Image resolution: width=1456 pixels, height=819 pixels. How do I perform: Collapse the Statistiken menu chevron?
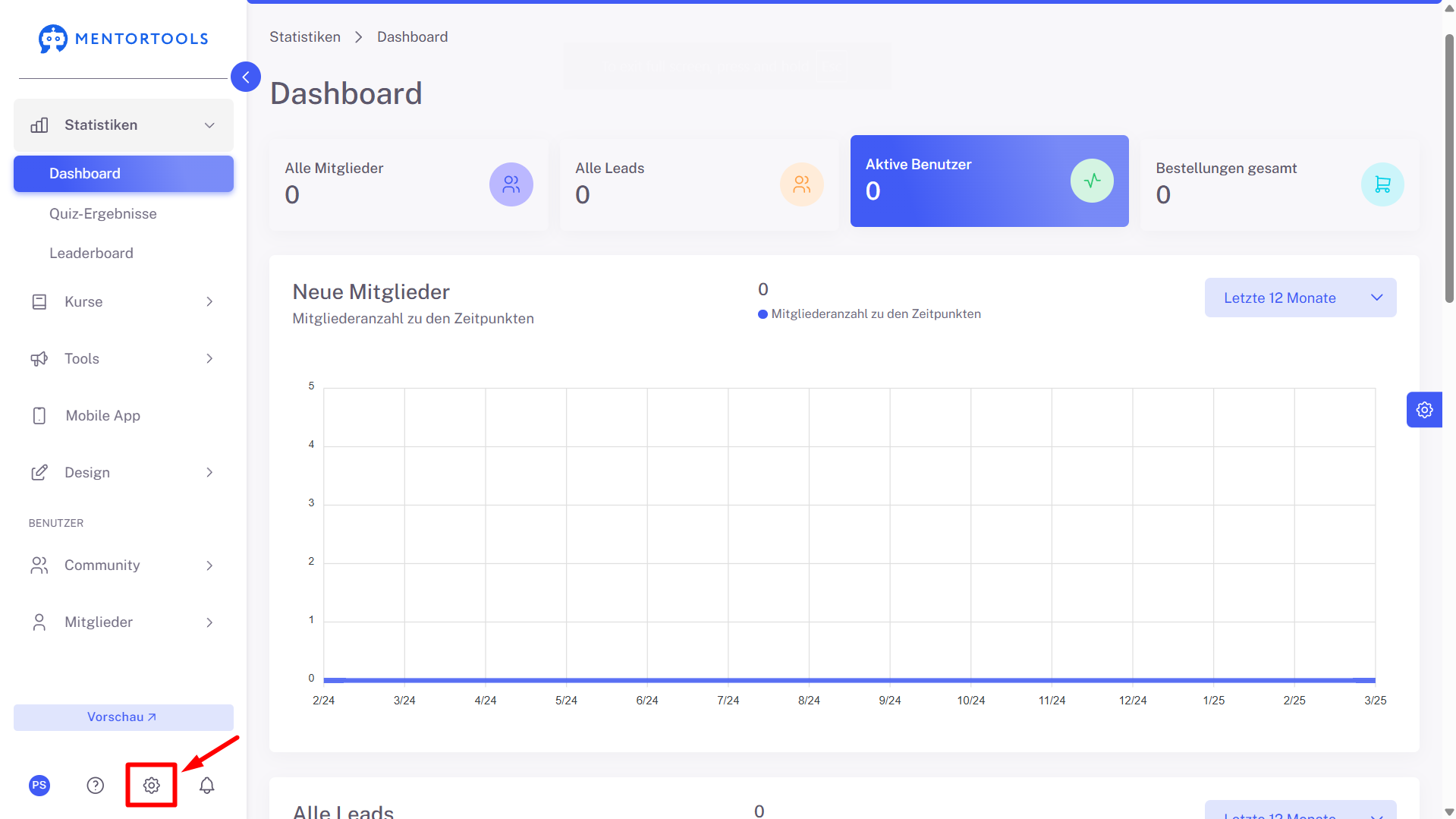point(209,125)
